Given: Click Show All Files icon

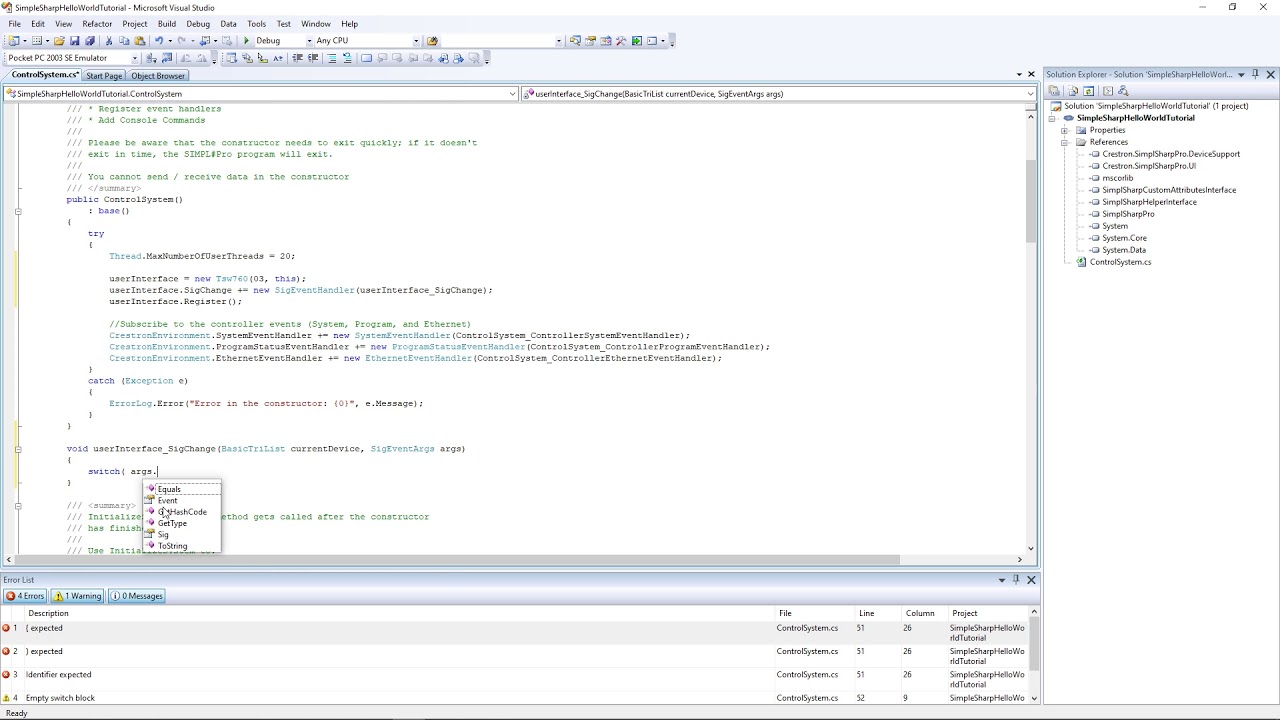Looking at the screenshot, I should 1073,91.
